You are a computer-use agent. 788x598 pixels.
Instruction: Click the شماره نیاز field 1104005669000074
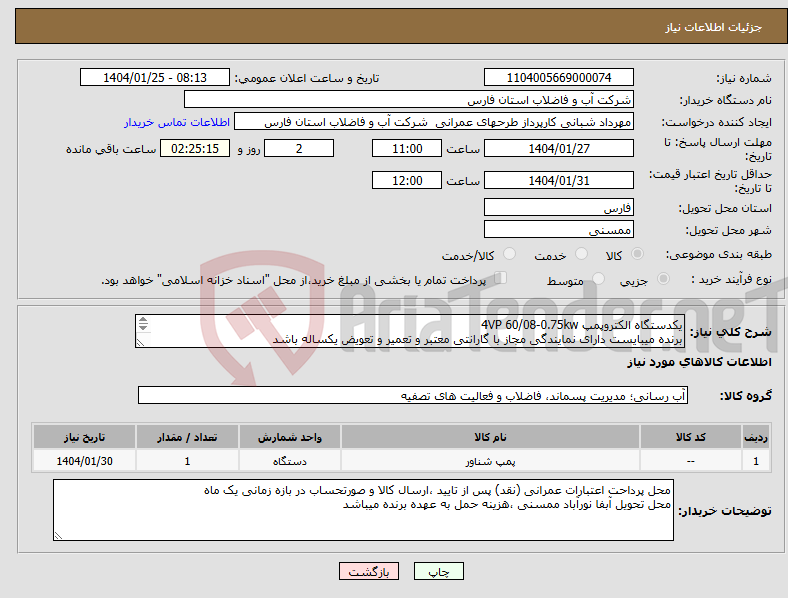[558, 77]
